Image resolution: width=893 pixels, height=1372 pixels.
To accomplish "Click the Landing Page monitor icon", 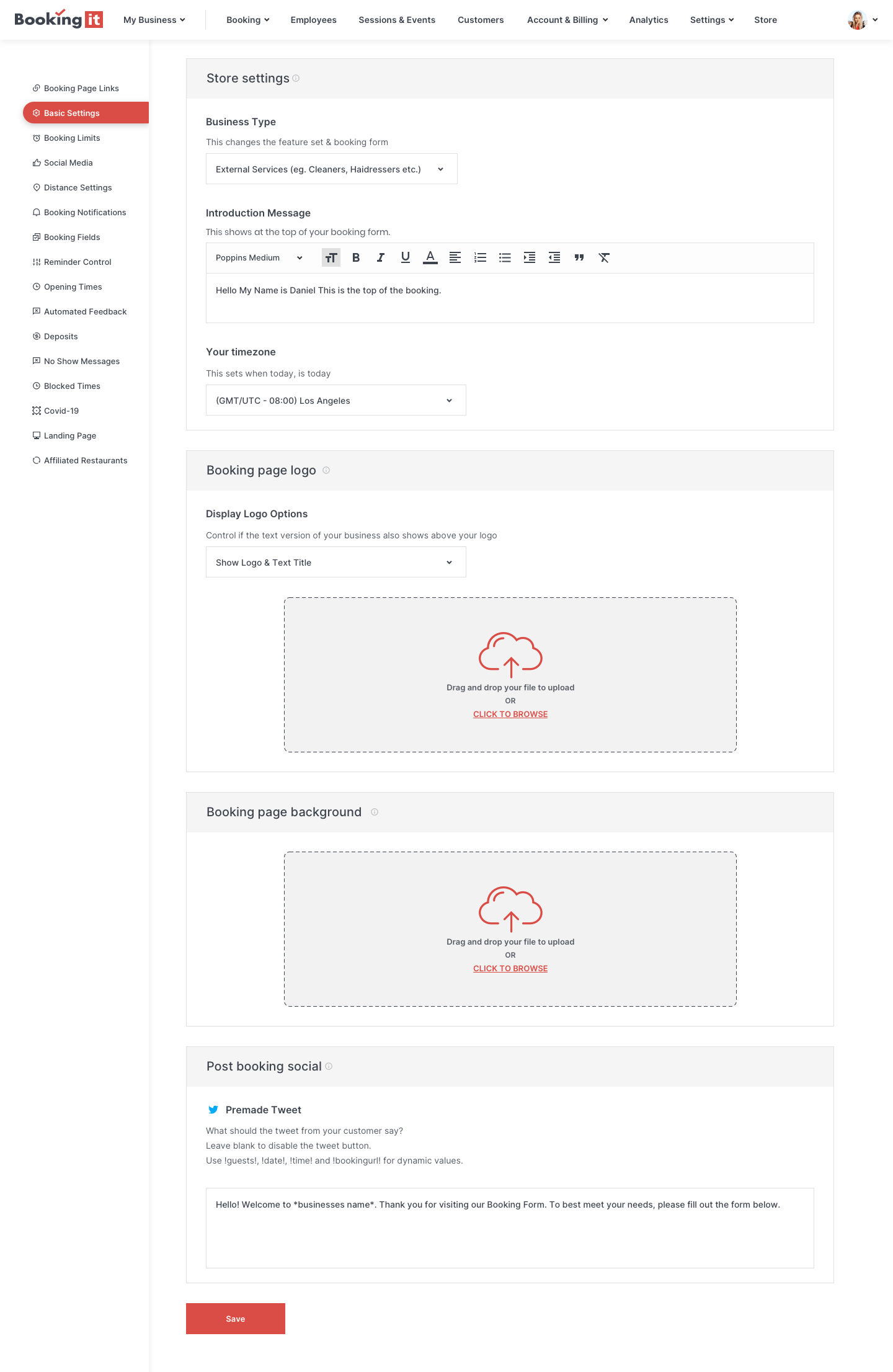I will pyautogui.click(x=37, y=435).
